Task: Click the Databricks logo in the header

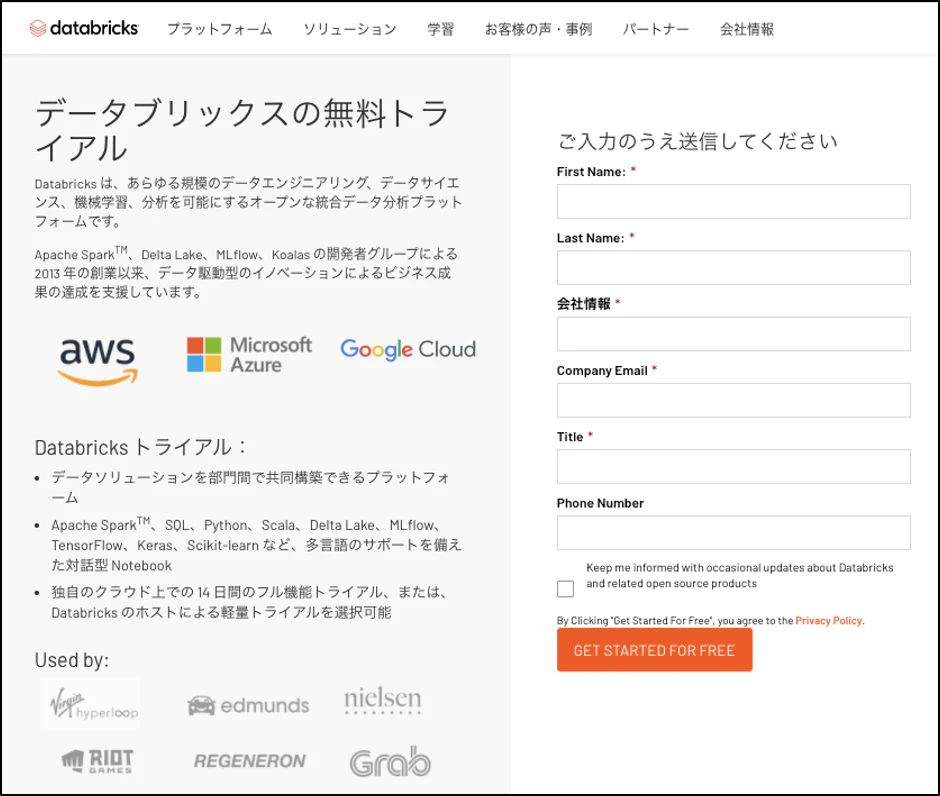Action: (x=84, y=28)
